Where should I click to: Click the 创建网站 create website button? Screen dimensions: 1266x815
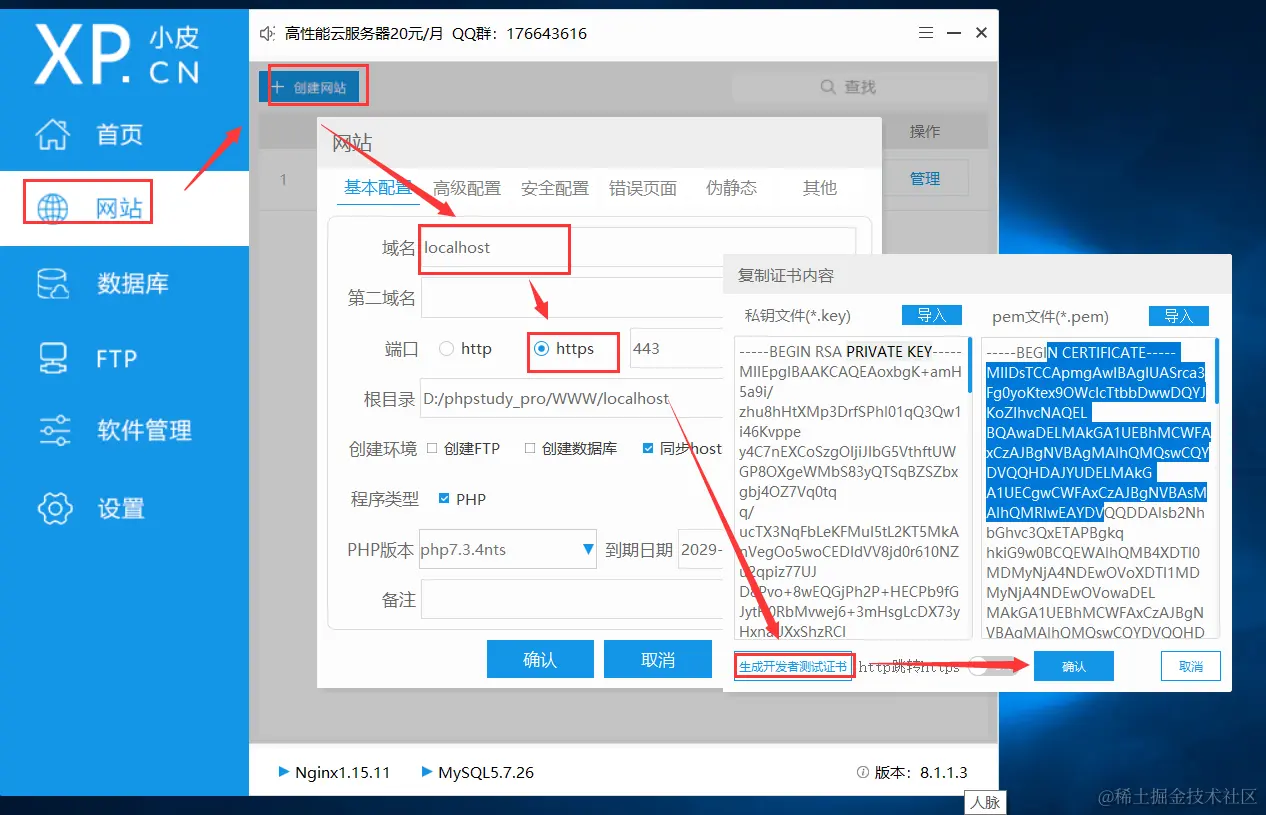click(x=309, y=87)
